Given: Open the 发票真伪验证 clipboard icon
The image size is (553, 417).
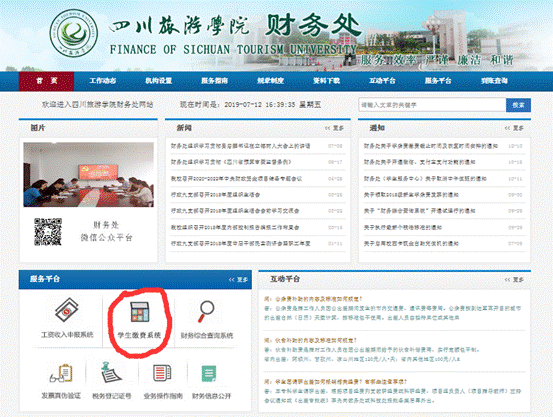Looking at the screenshot, I should [61, 374].
